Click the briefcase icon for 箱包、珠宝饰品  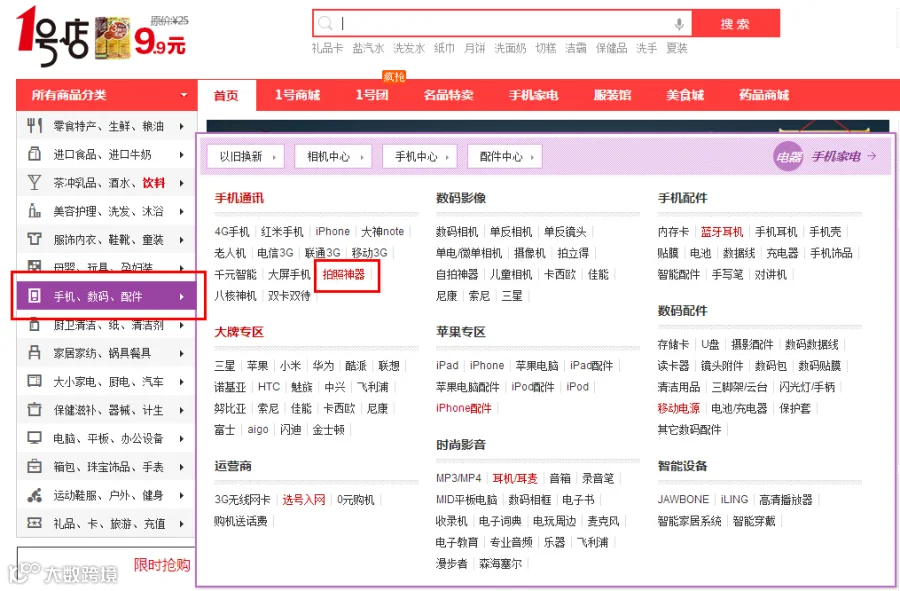pos(34,466)
